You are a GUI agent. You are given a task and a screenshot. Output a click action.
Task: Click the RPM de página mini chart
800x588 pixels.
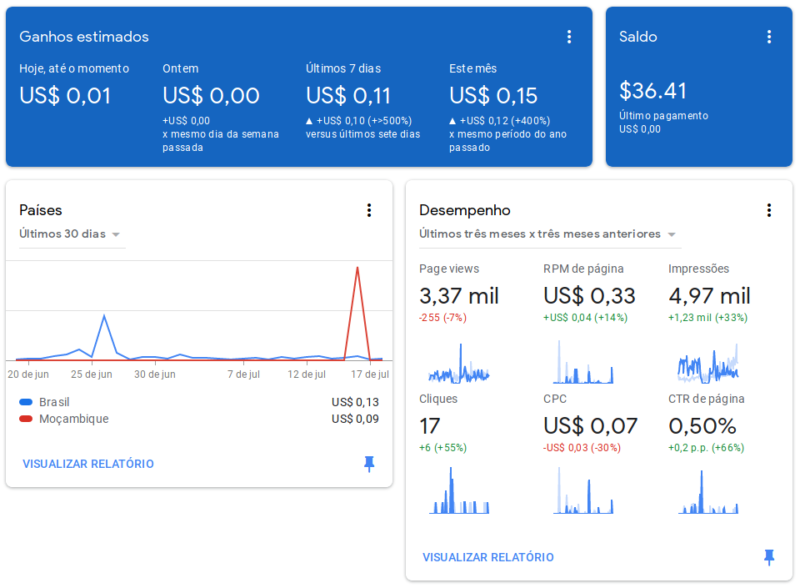pyautogui.click(x=583, y=365)
